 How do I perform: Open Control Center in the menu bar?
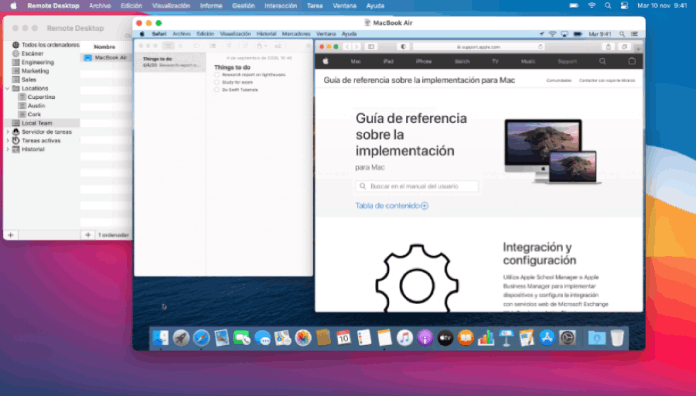pos(624,6)
